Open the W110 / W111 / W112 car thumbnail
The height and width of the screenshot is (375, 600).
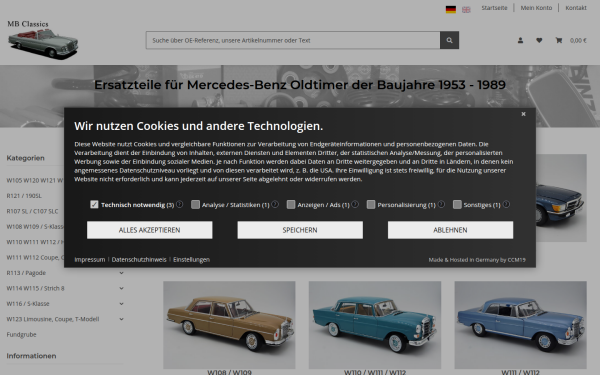coord(375,325)
